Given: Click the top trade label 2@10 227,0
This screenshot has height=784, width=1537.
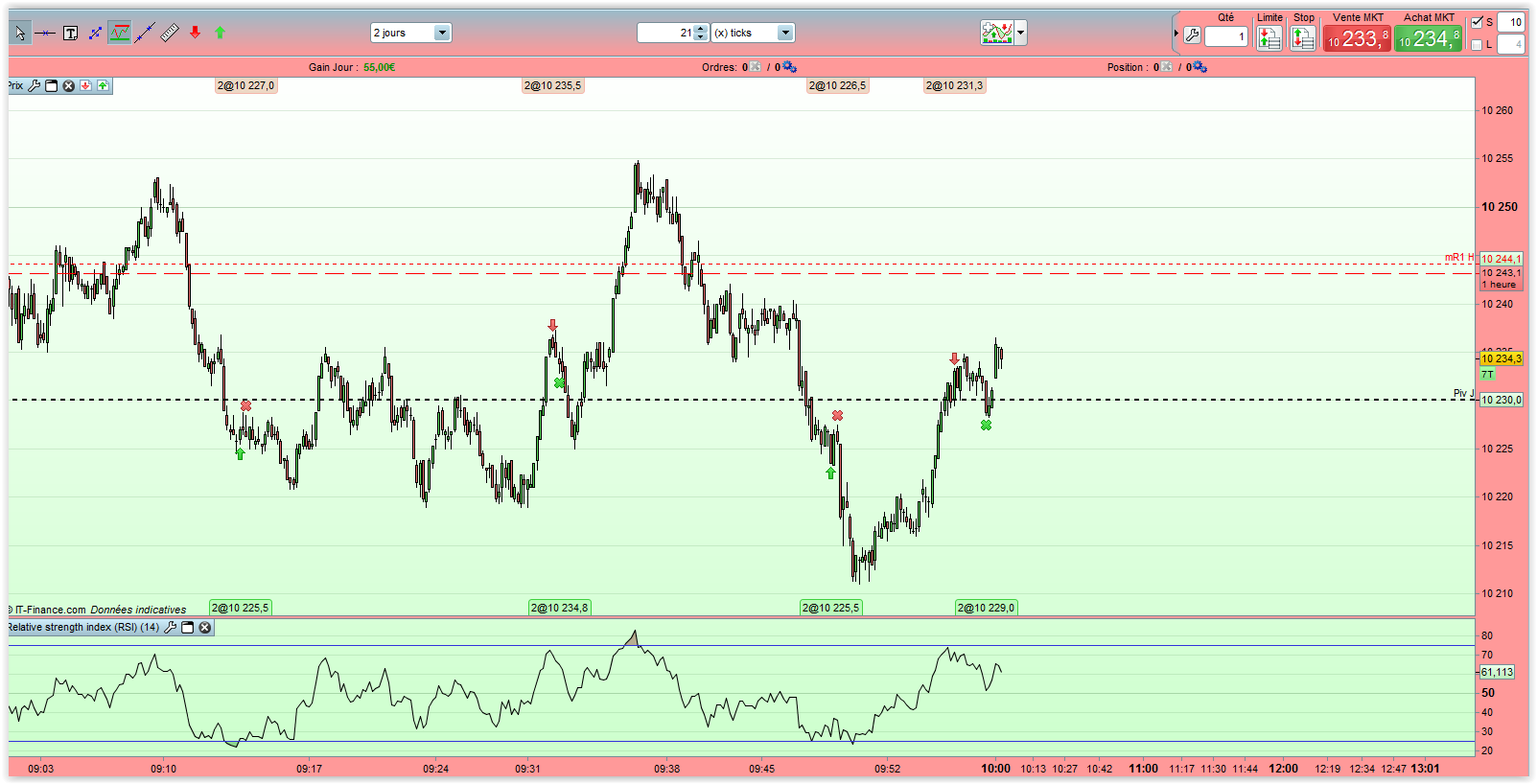Looking at the screenshot, I should pyautogui.click(x=245, y=85).
